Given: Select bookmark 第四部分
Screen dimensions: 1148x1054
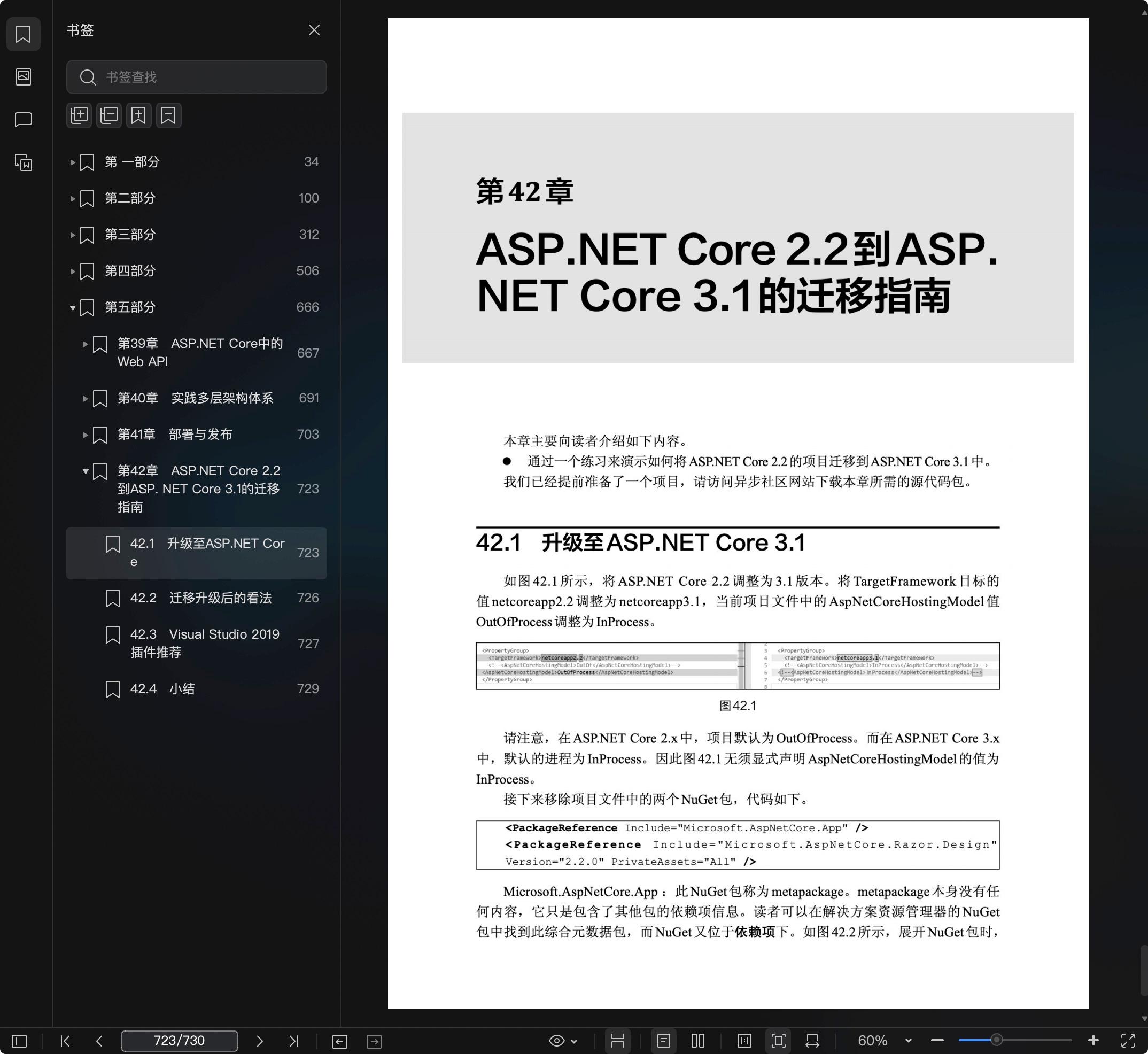Looking at the screenshot, I should pyautogui.click(x=130, y=271).
